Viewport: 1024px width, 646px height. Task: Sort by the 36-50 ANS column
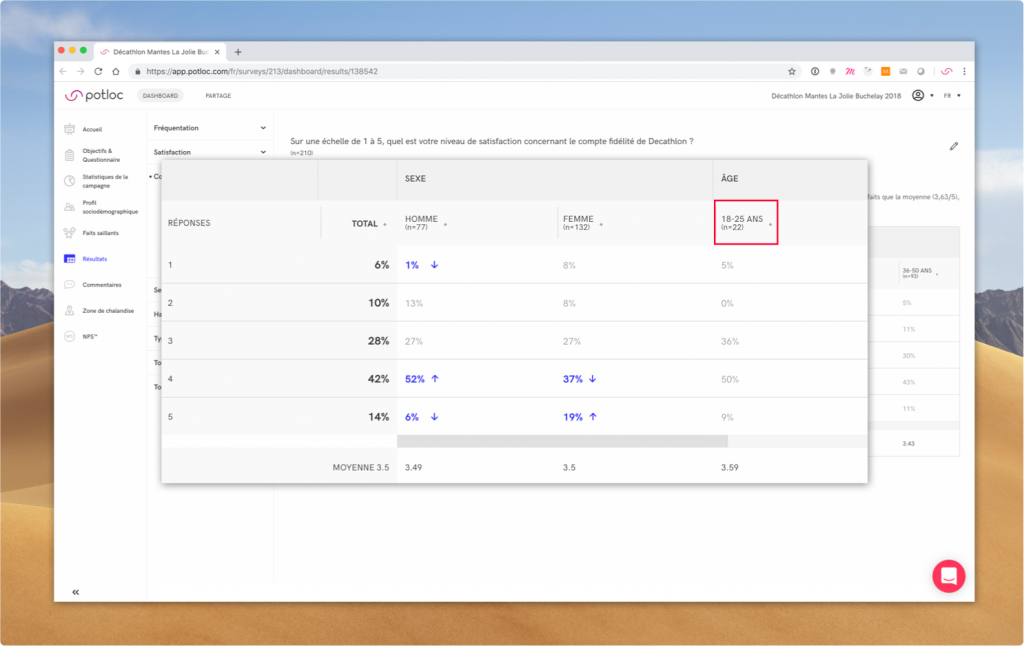[920, 273]
